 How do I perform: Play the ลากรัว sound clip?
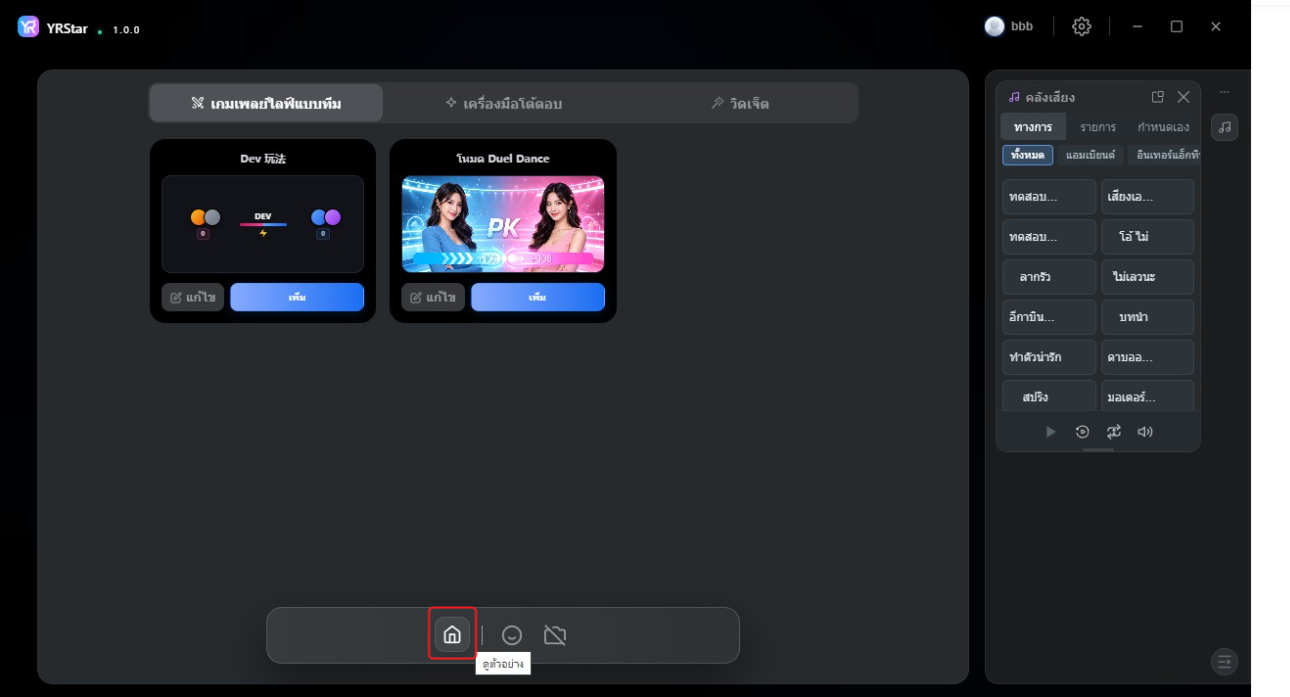(x=1049, y=277)
